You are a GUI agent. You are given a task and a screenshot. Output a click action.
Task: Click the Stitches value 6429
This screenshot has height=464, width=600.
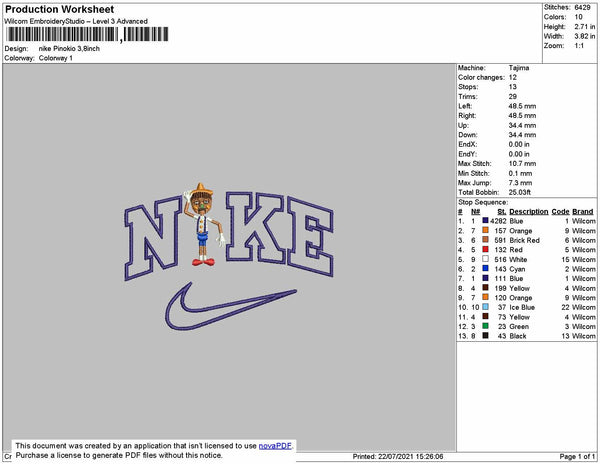coord(582,7)
